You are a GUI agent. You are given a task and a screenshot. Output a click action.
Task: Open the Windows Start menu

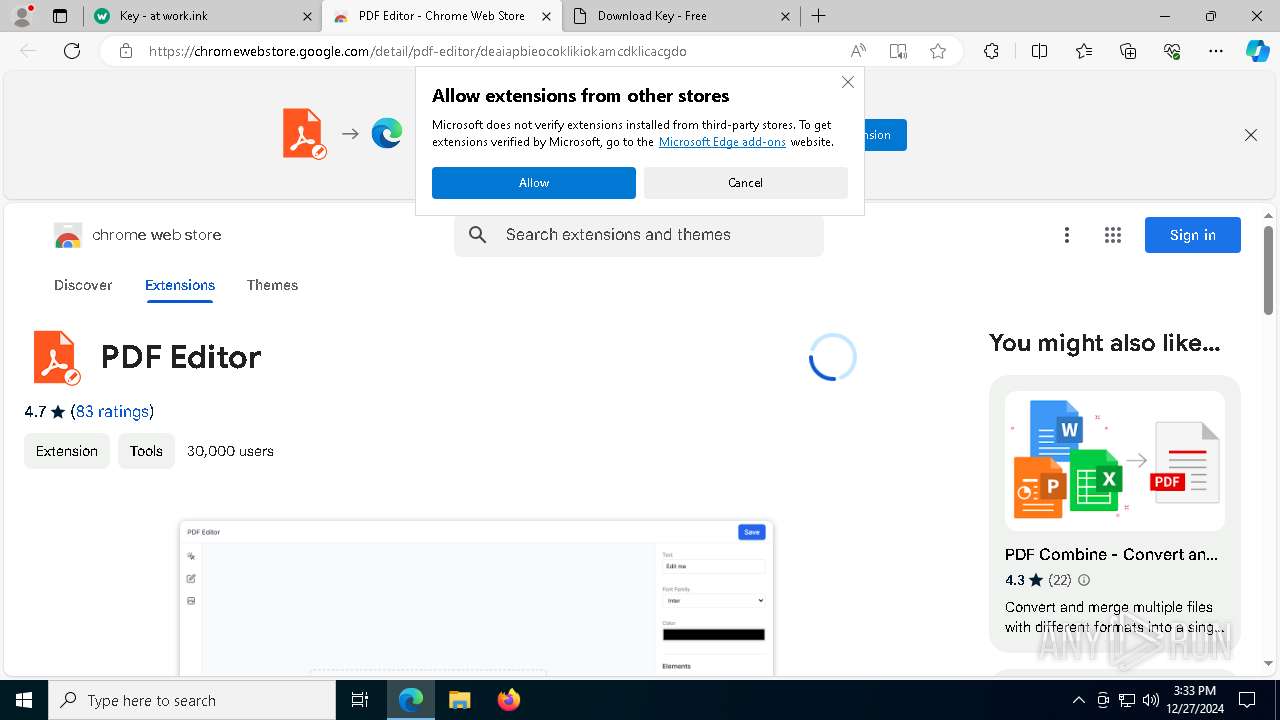tap(24, 700)
